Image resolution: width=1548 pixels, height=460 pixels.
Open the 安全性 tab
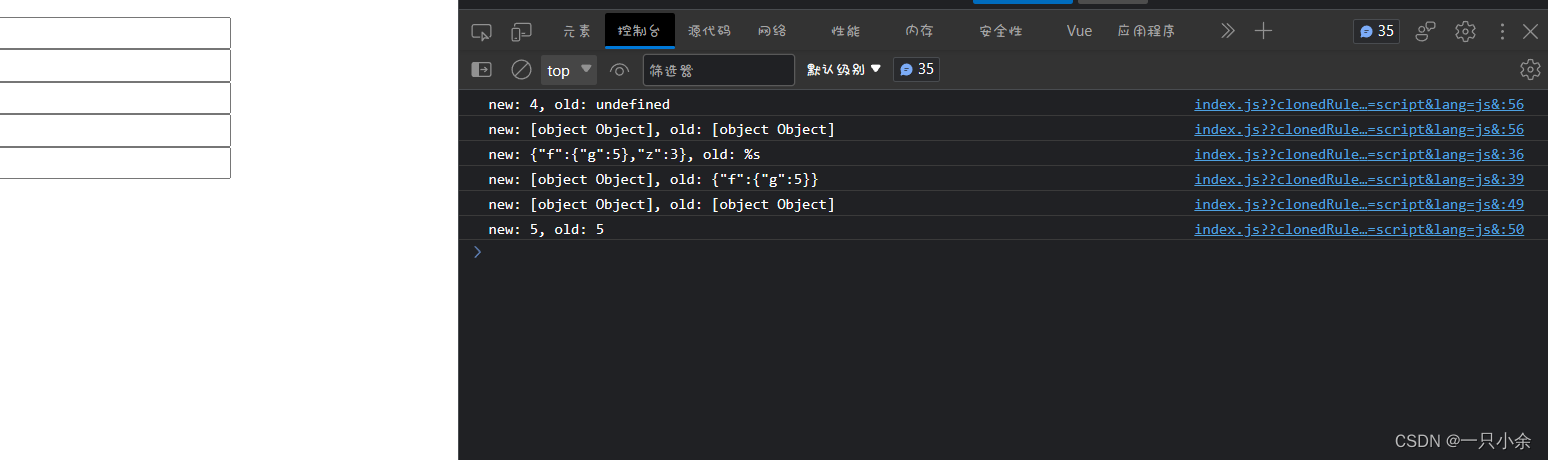click(x=1000, y=31)
